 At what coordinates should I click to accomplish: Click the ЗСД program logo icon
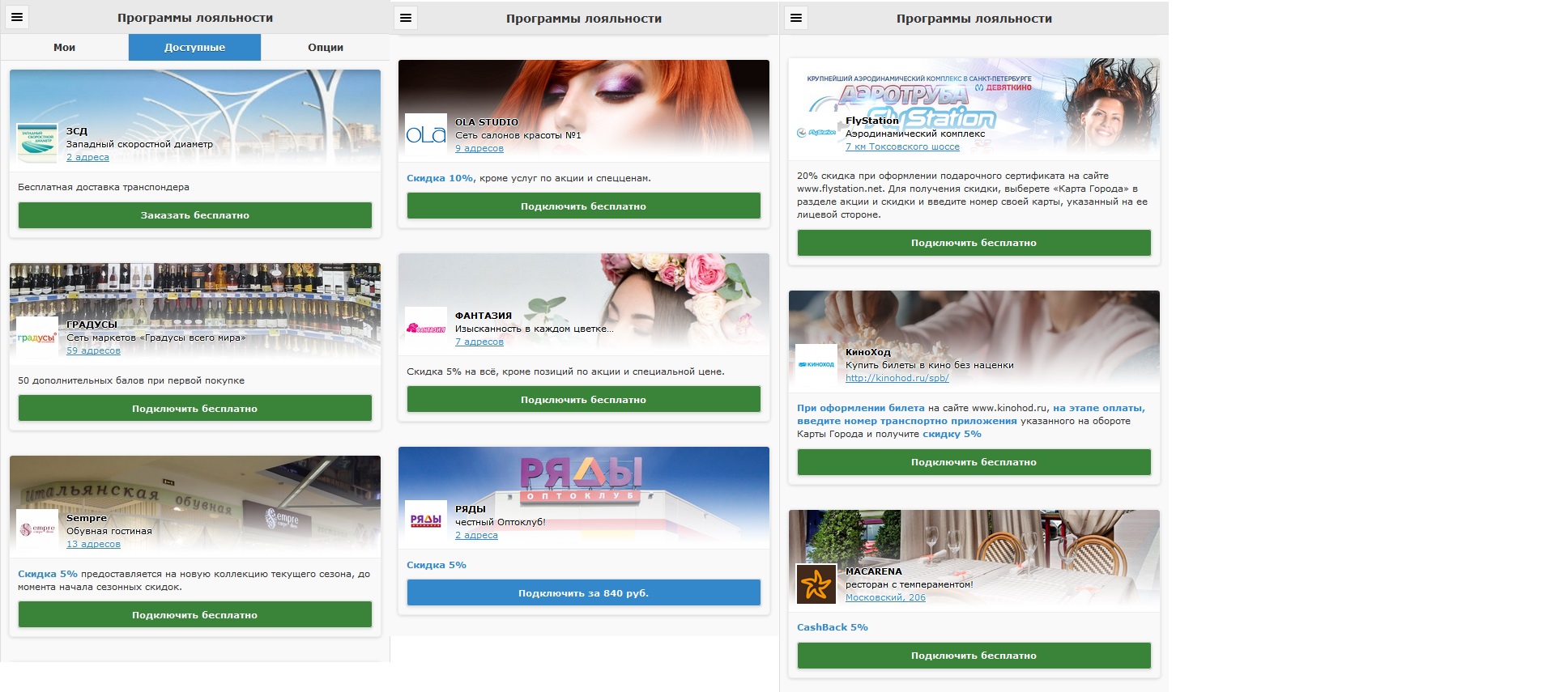(x=37, y=143)
